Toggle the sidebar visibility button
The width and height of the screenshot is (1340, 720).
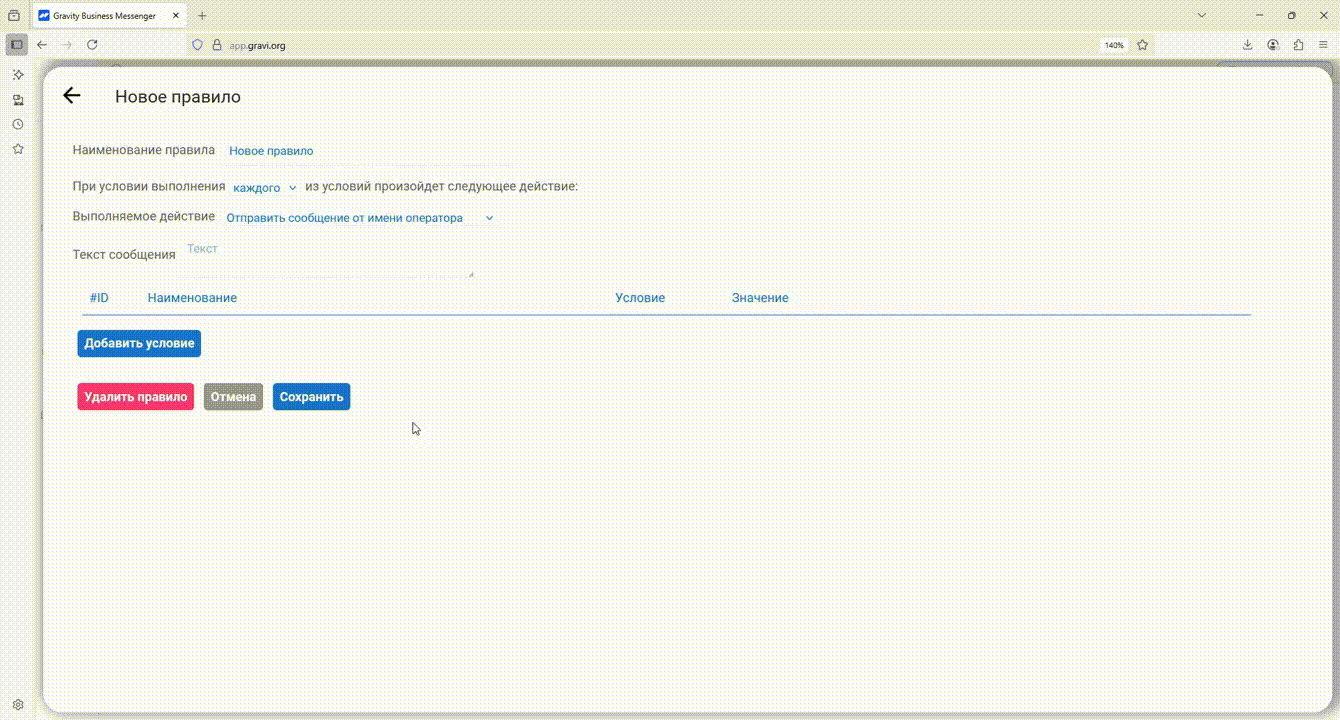[x=17, y=45]
